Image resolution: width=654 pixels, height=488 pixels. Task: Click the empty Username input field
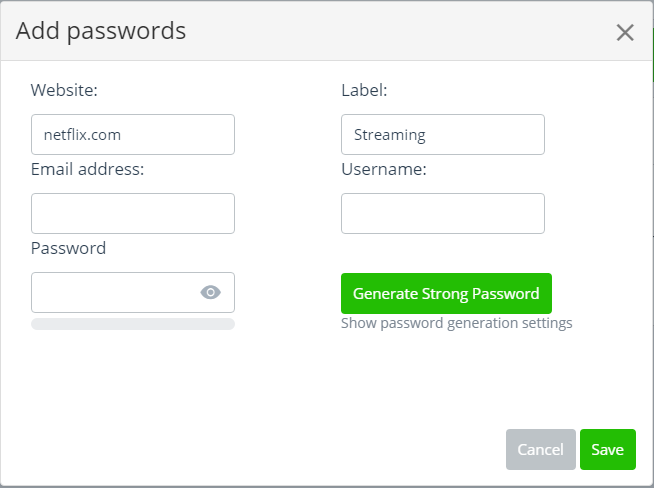[442, 214]
